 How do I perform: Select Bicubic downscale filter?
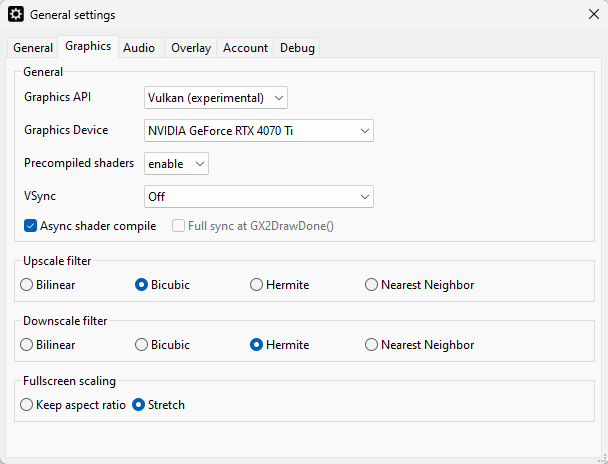point(142,345)
